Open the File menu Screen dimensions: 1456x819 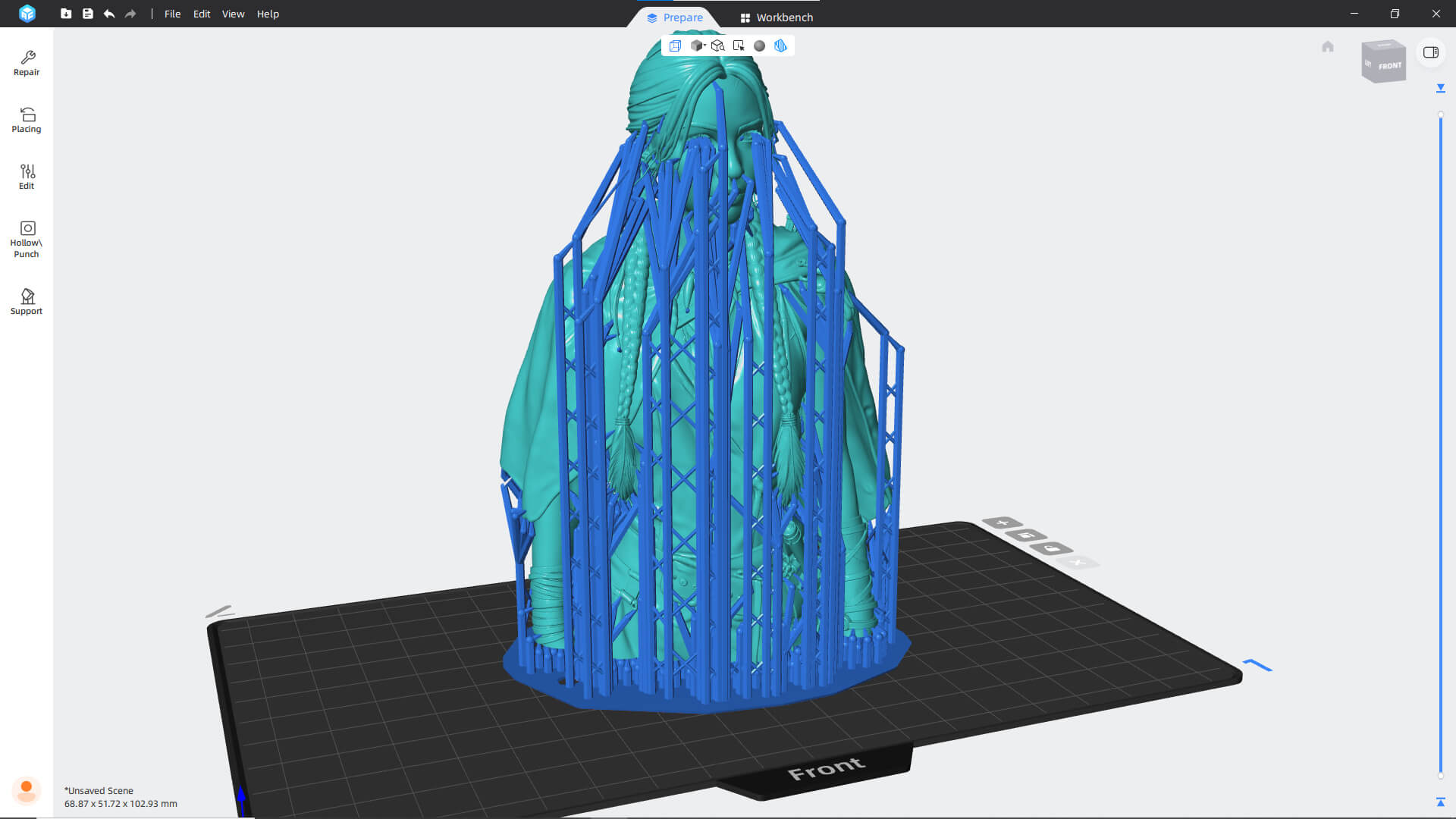172,14
